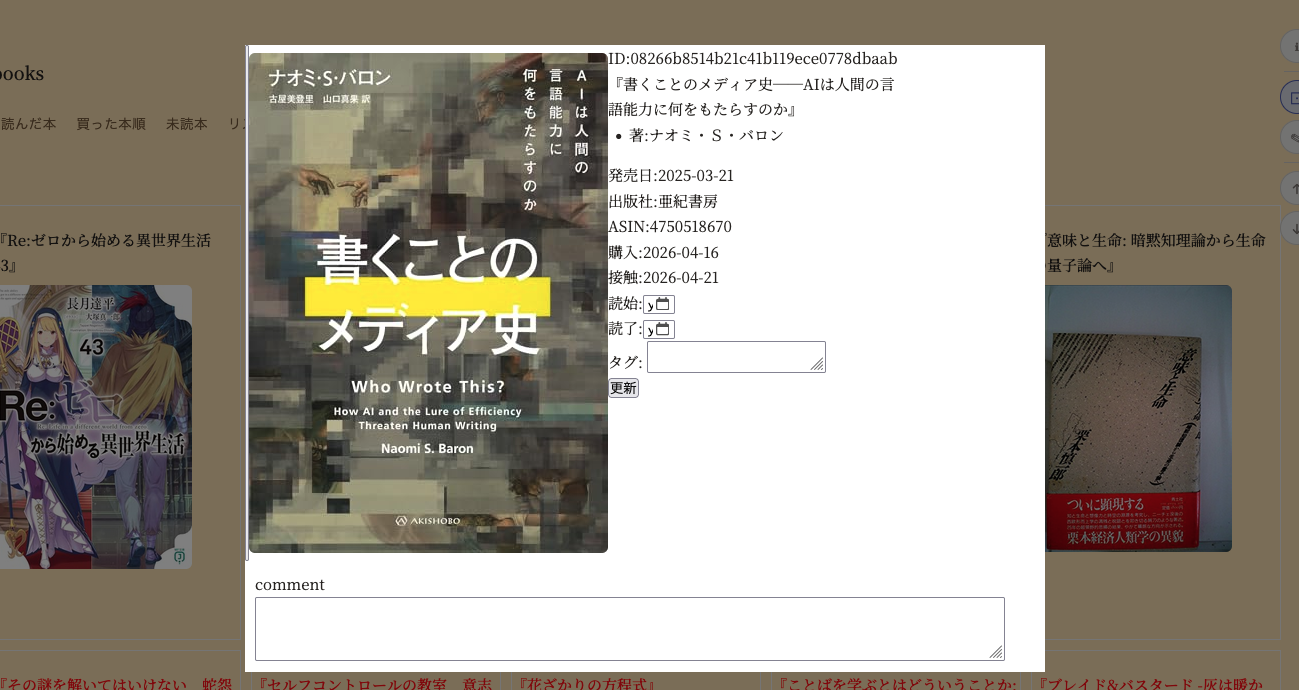
Task: Click the 書くことのメディア史 book cover image
Action: coord(428,303)
